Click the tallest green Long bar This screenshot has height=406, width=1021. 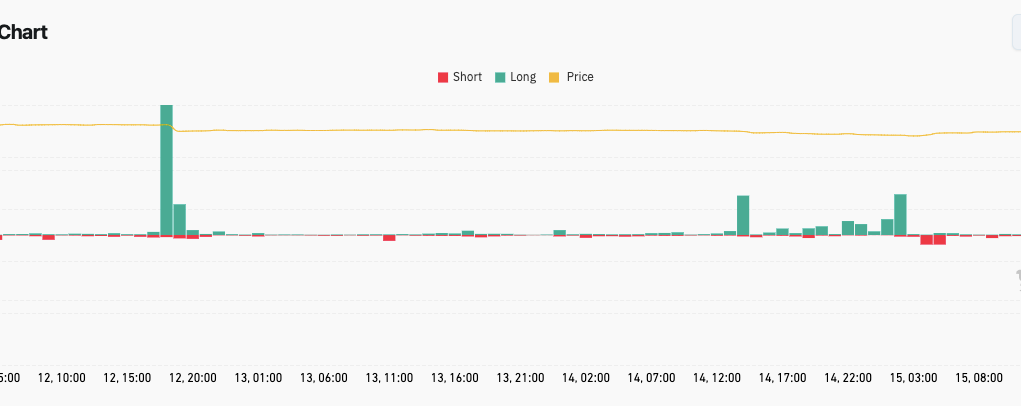click(166, 170)
